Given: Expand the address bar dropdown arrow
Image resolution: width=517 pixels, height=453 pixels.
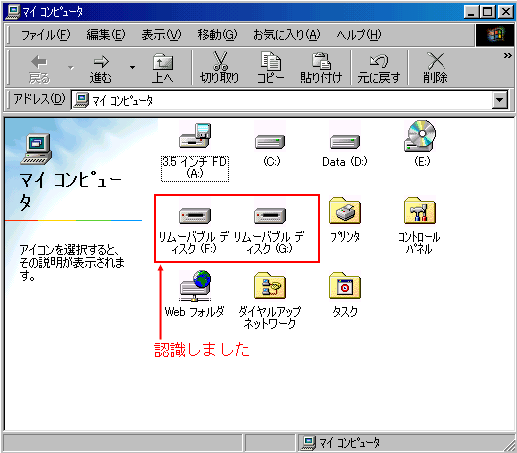Looking at the screenshot, I should point(500,100).
